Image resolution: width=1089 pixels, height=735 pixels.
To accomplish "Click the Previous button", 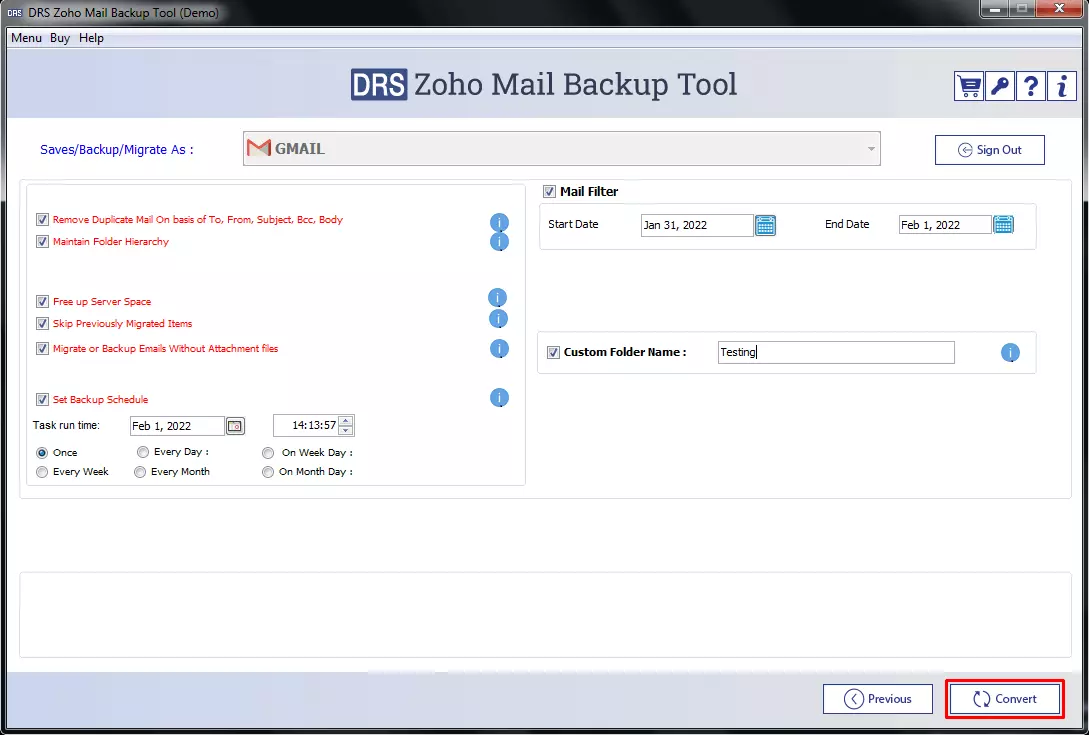I will pos(878,699).
